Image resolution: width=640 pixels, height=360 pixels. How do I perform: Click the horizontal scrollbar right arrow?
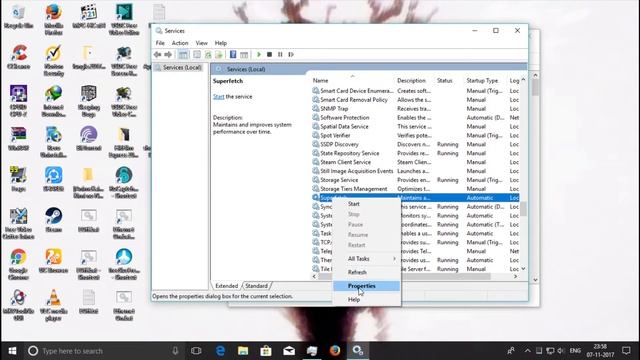pyautogui.click(x=516, y=276)
